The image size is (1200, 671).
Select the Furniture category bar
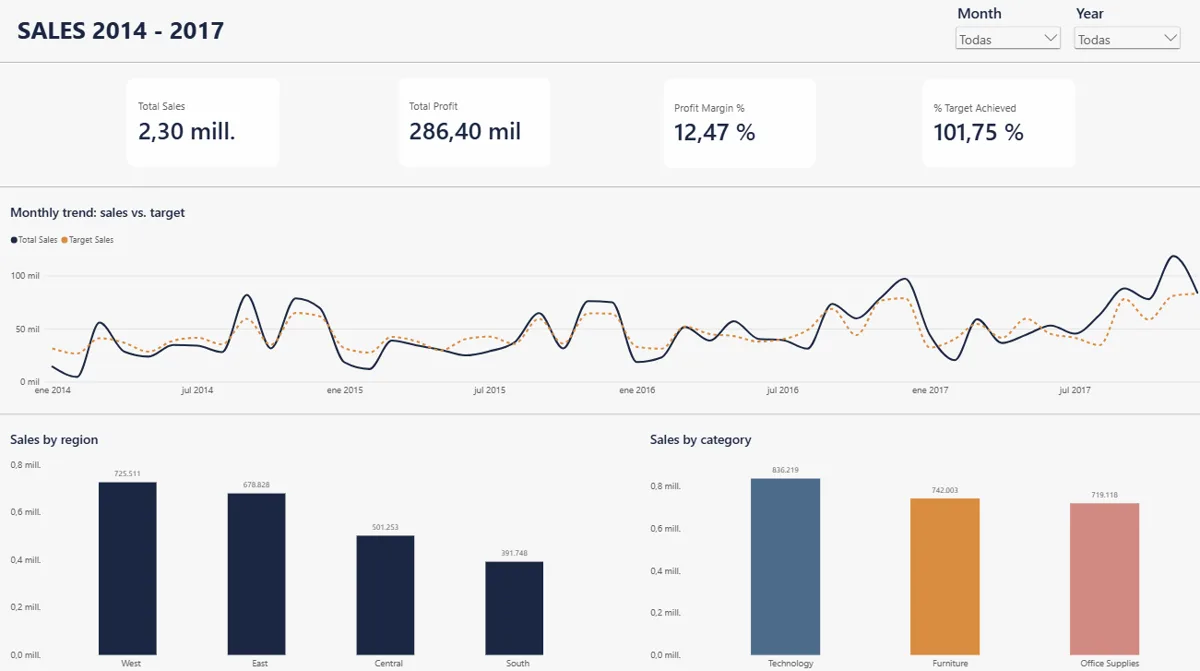pyautogui.click(x=945, y=576)
